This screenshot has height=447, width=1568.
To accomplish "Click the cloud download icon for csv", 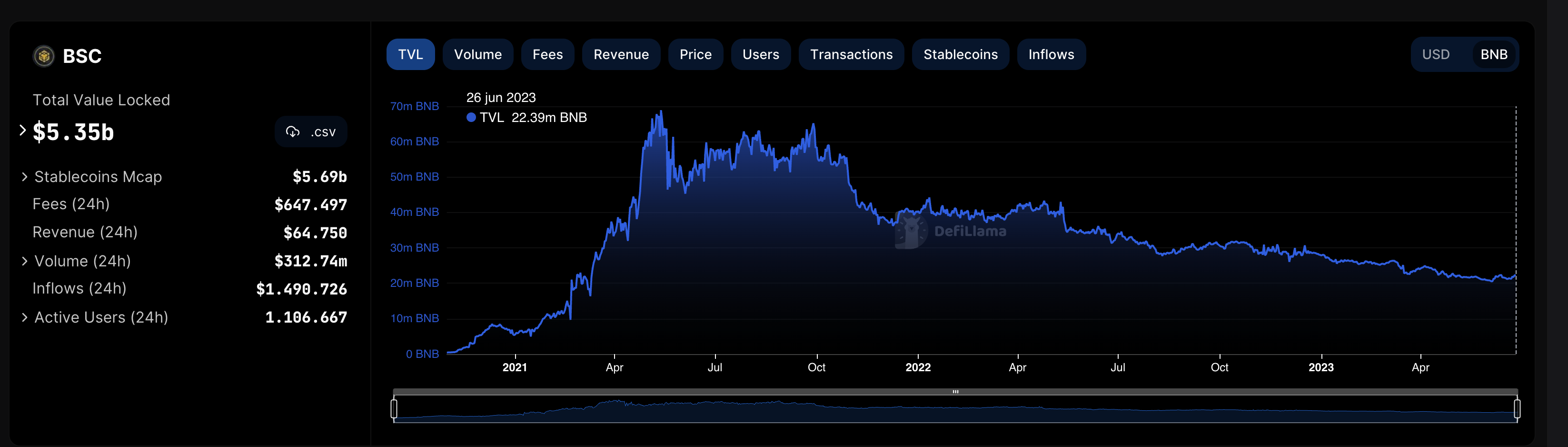I will (293, 132).
